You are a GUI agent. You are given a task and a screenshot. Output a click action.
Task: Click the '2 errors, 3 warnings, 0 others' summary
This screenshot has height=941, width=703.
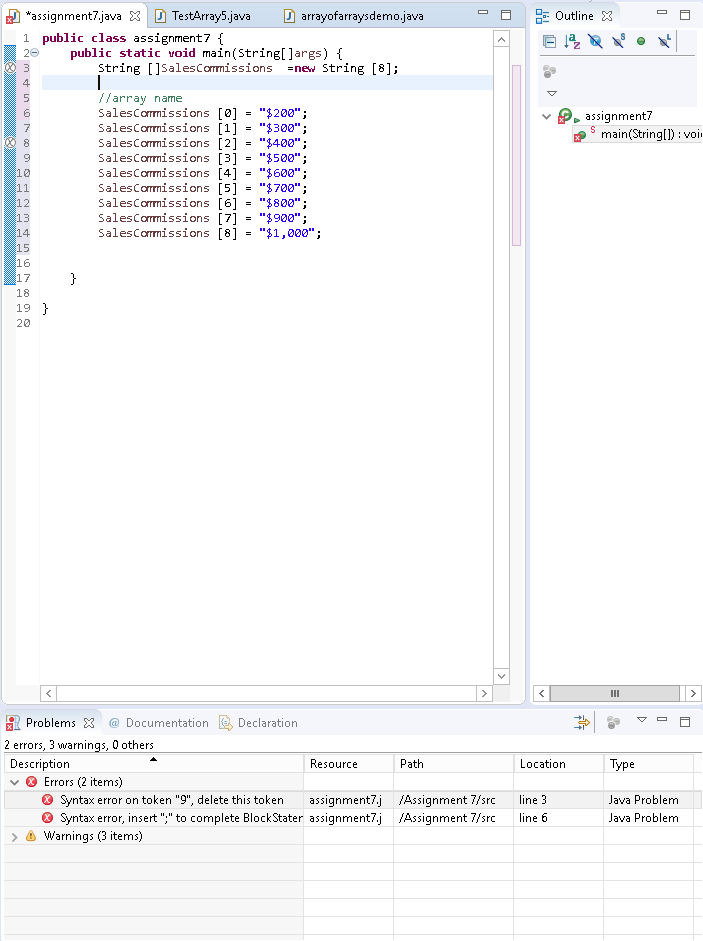coord(79,745)
